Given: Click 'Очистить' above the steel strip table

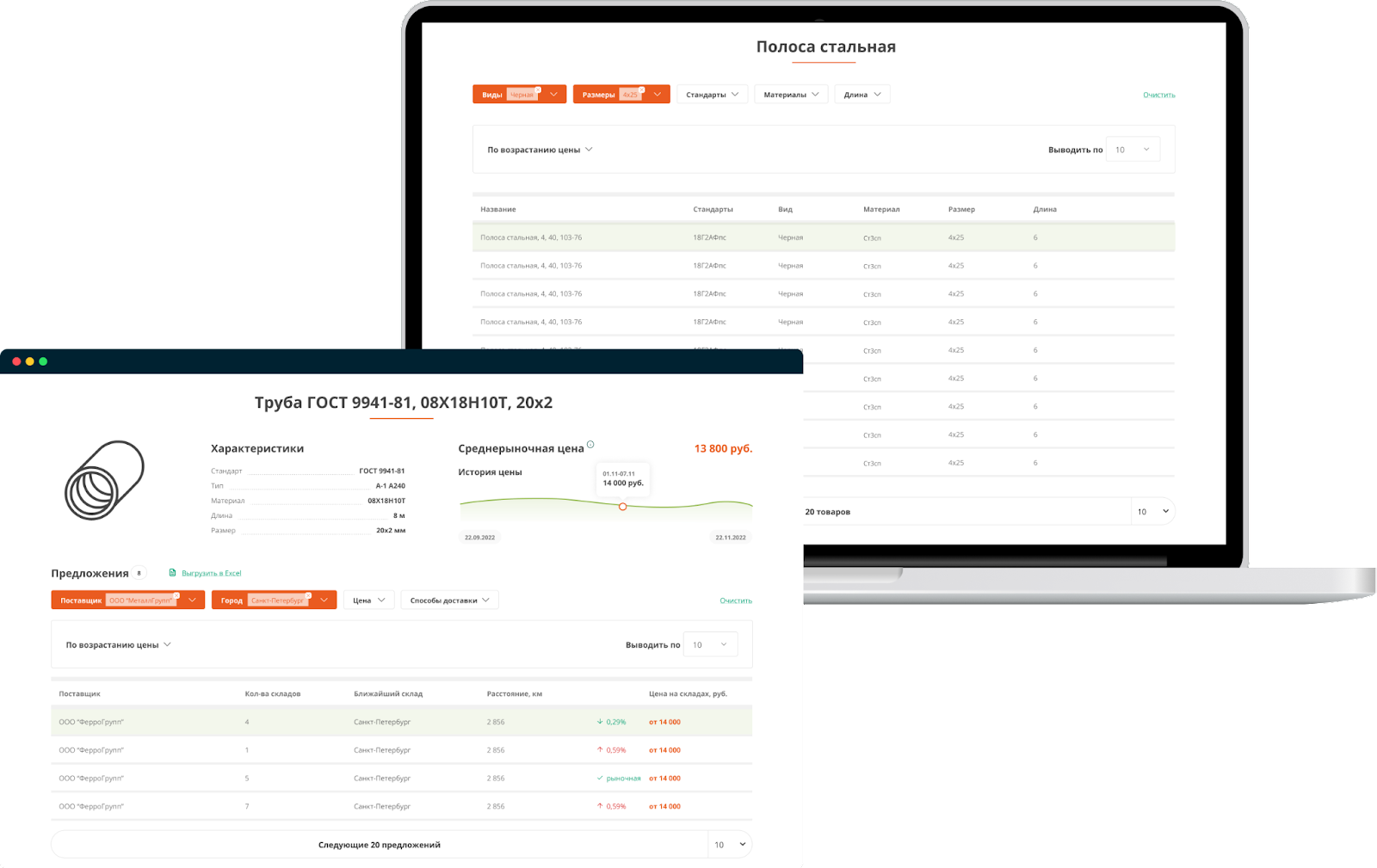Looking at the screenshot, I should tap(1158, 95).
